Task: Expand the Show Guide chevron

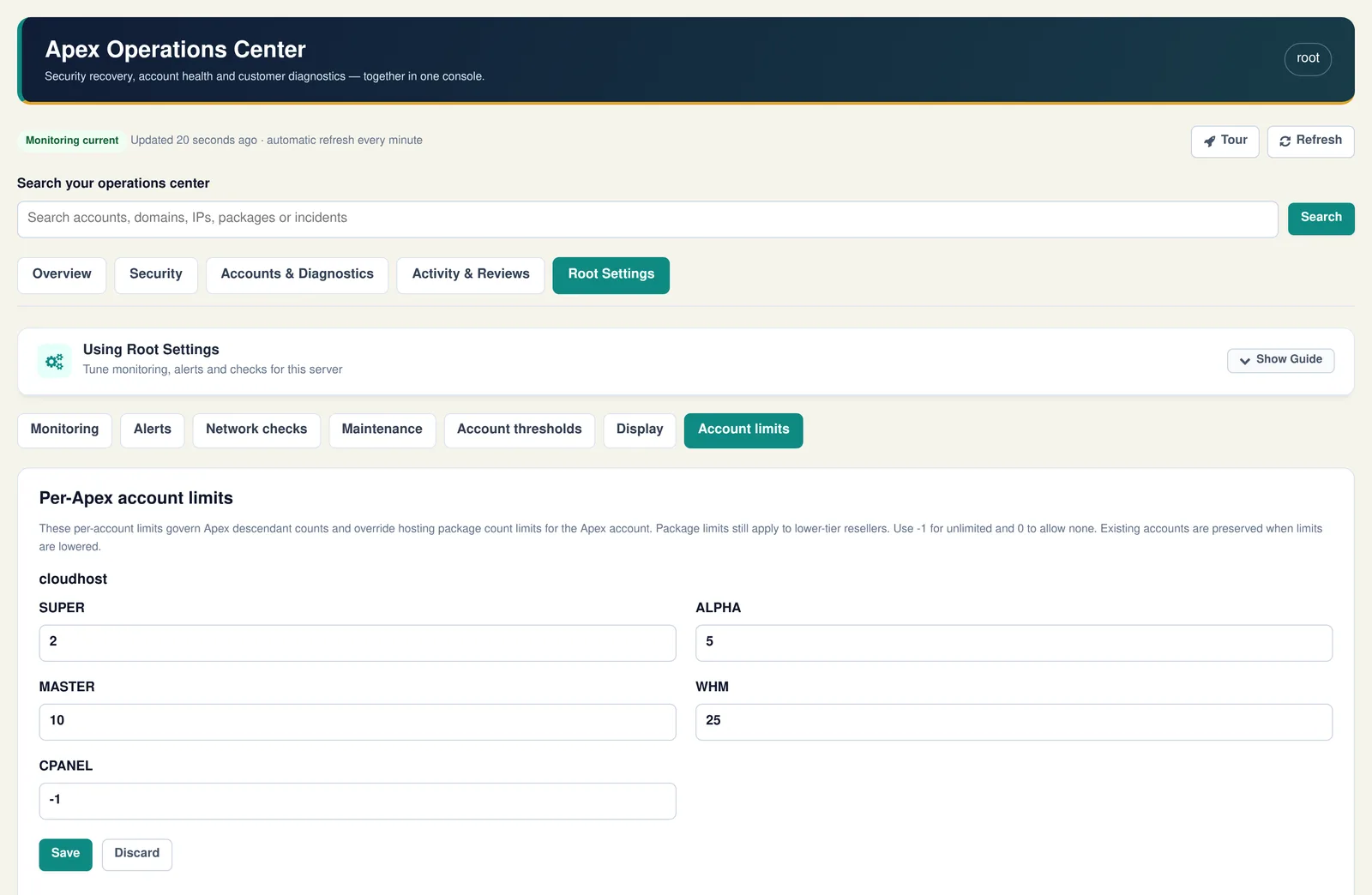Action: click(1244, 361)
